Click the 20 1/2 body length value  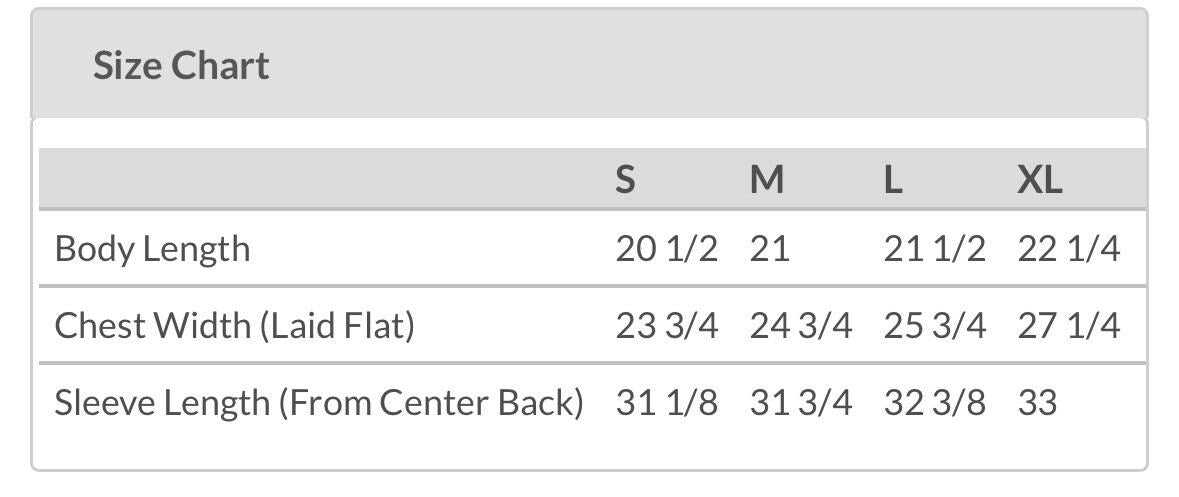(666, 248)
